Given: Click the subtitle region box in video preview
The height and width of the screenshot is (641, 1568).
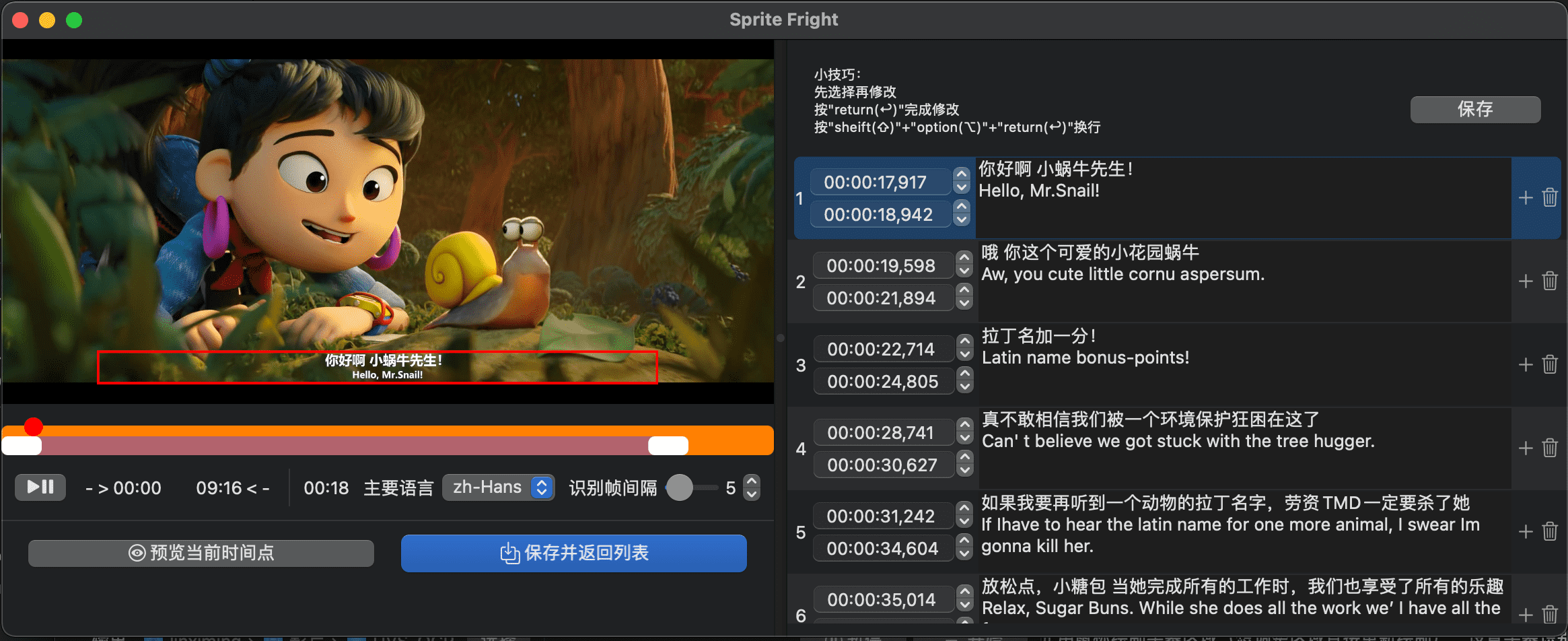Looking at the screenshot, I should [377, 367].
